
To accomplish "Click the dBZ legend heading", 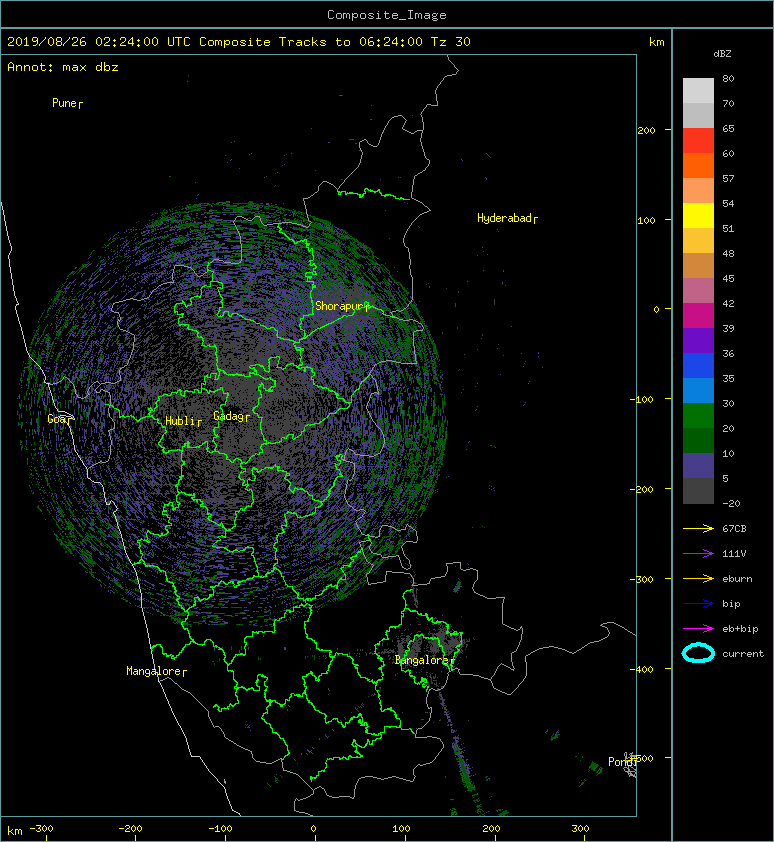I will pyautogui.click(x=722, y=54).
